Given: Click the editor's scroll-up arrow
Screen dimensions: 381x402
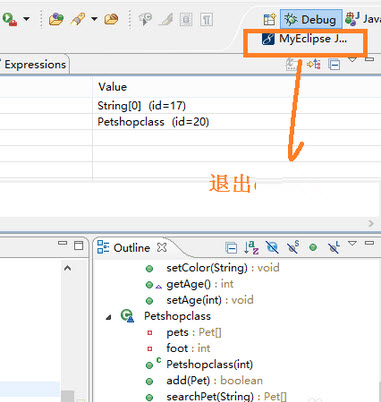Looking at the screenshot, I should point(67,268).
